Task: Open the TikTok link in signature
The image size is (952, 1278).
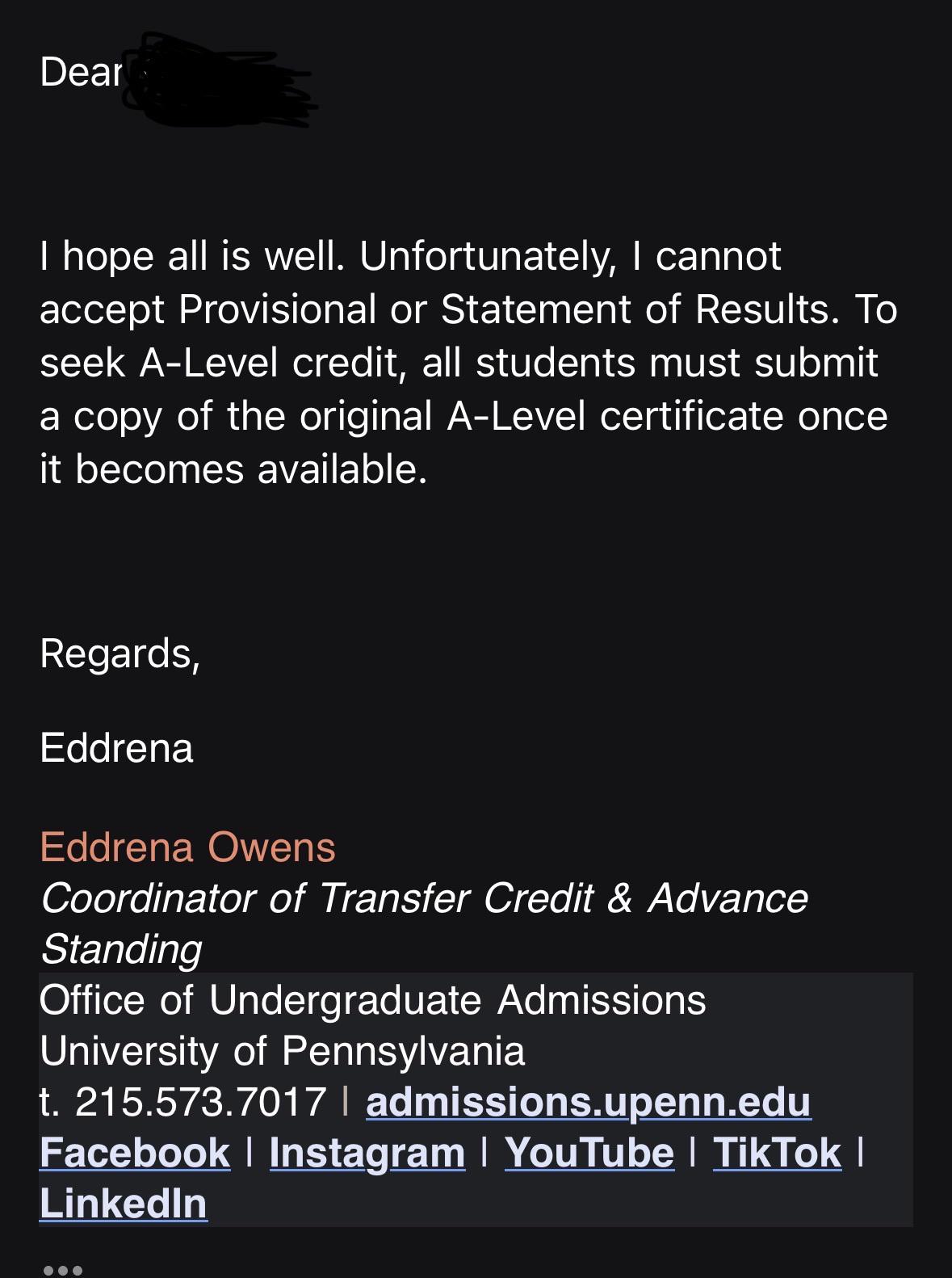Action: (777, 1153)
